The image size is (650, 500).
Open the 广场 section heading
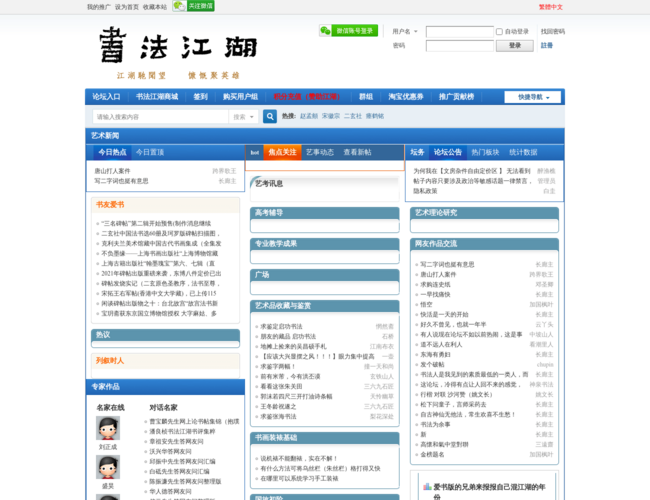tap(262, 275)
